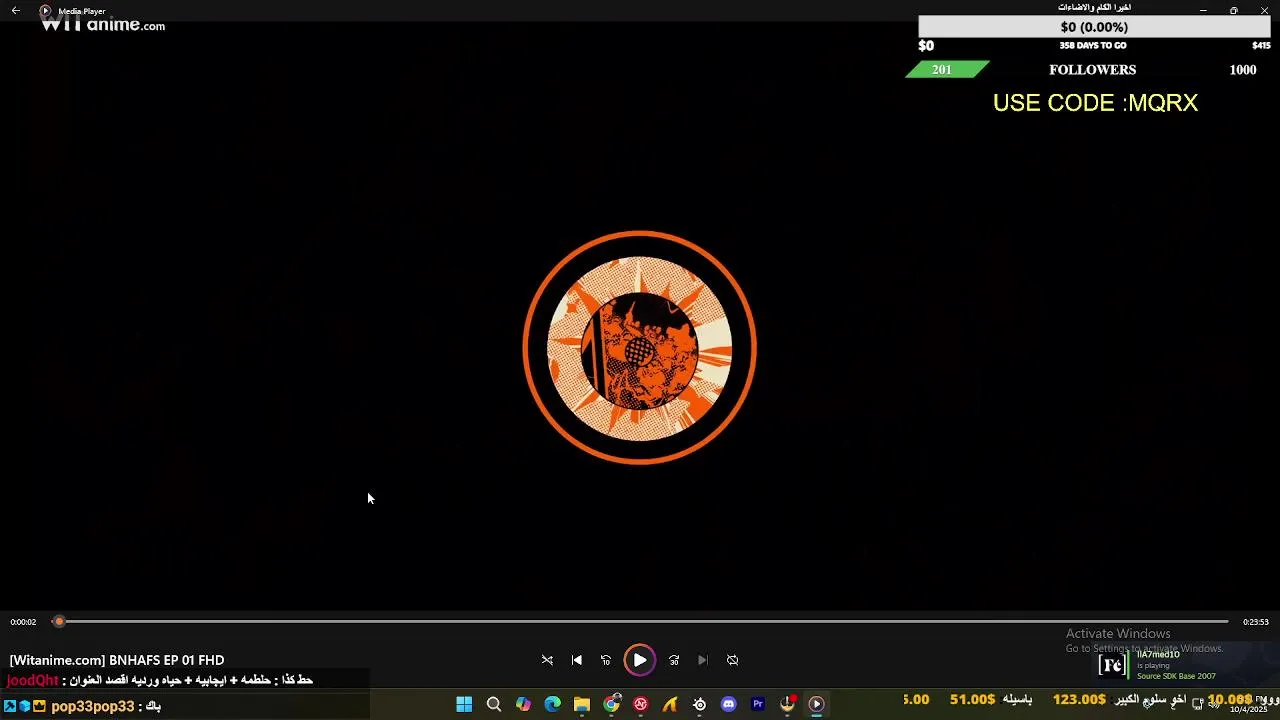Open Steam from the taskbar
This screenshot has width=1280, height=720.
click(700, 704)
